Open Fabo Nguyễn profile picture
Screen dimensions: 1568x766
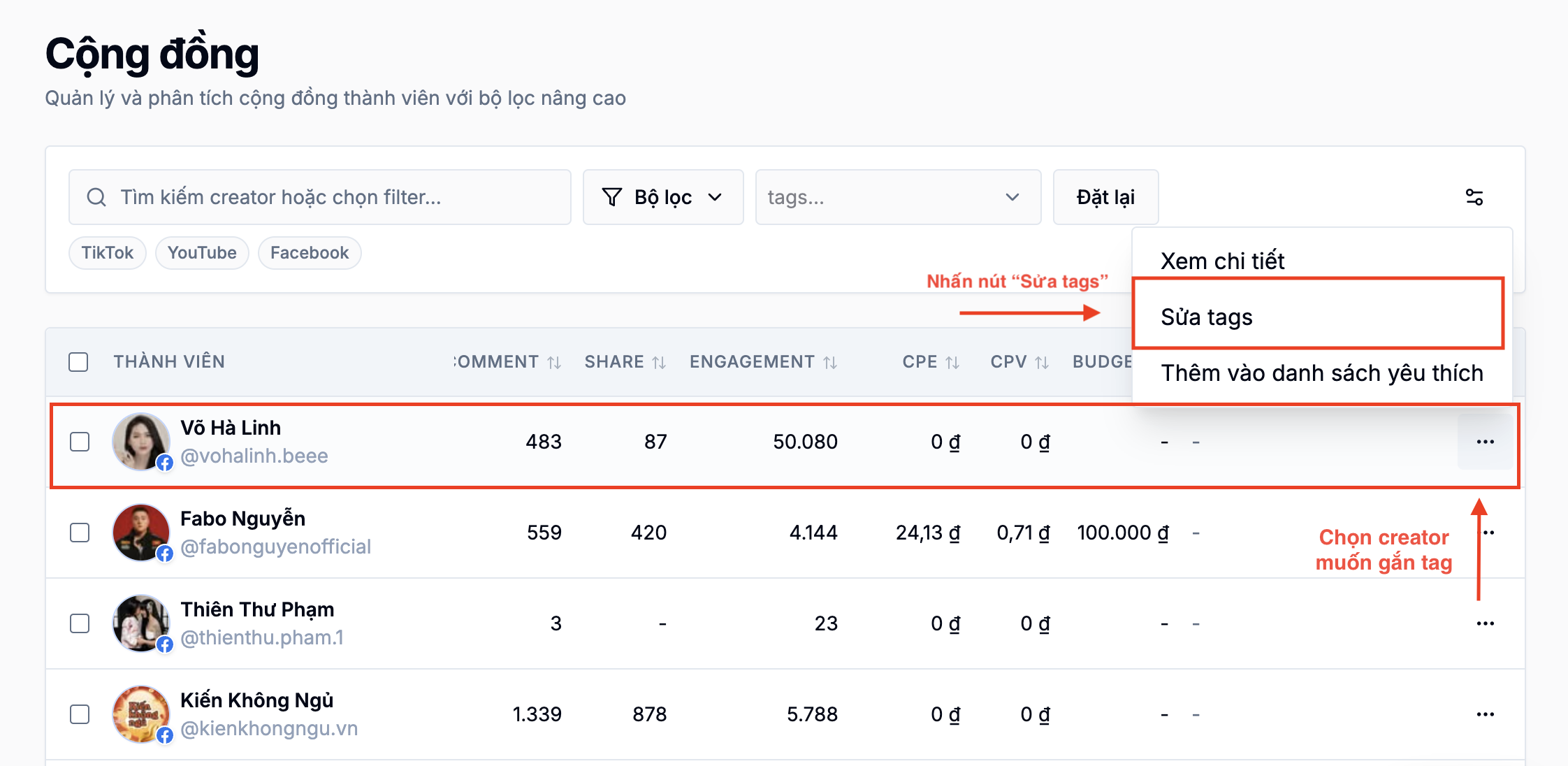click(x=141, y=533)
